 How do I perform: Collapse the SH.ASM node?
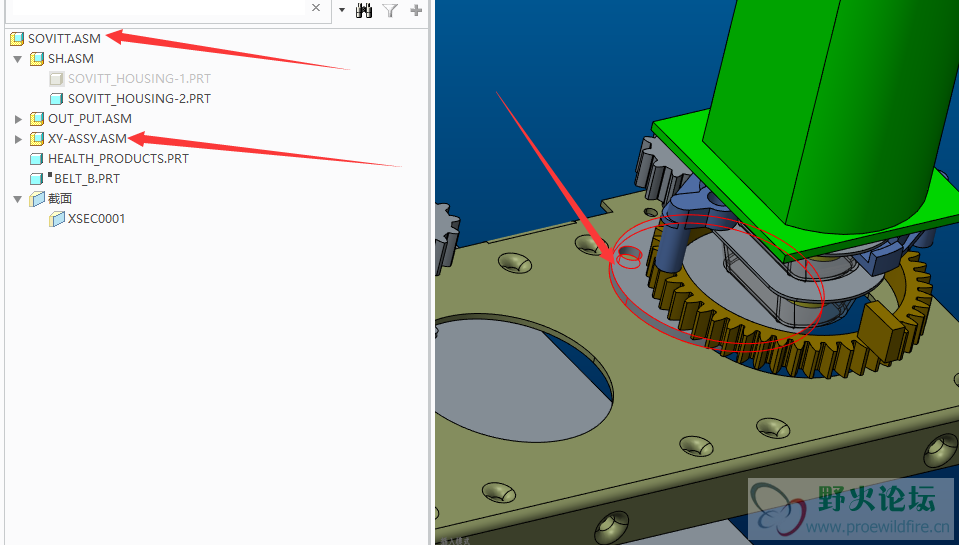(18, 59)
